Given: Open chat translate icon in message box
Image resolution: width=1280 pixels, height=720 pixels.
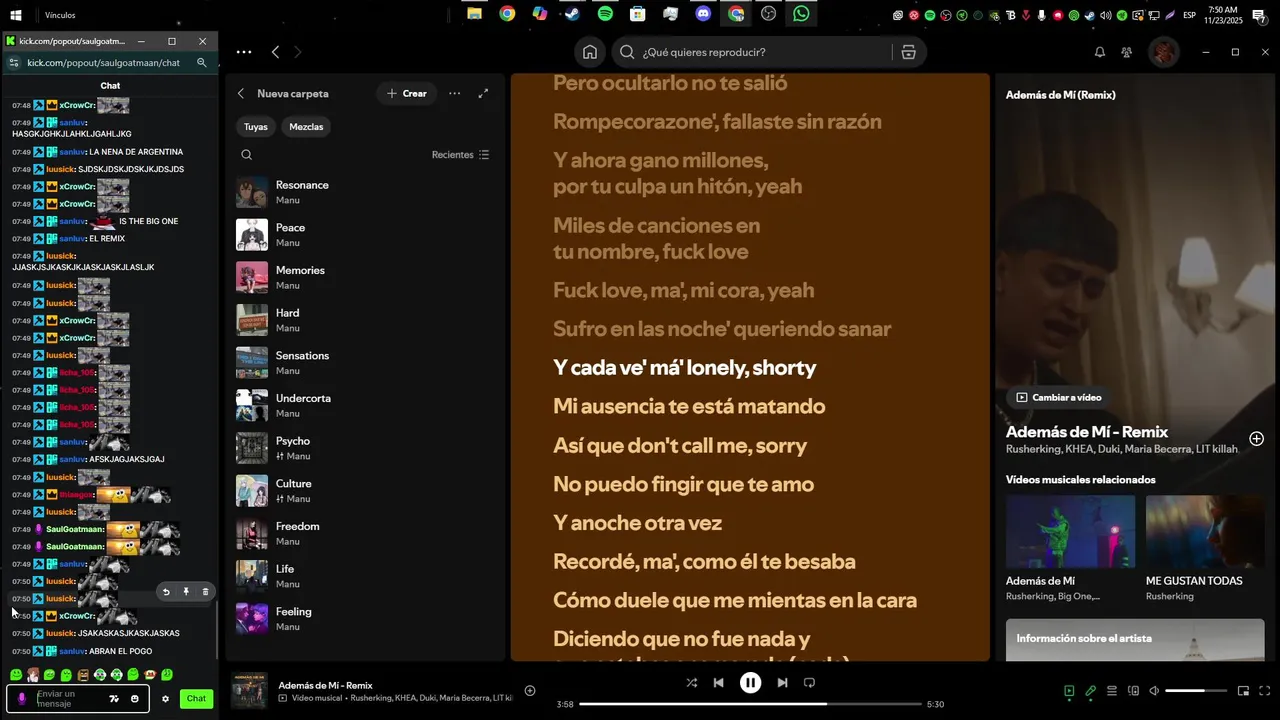Looking at the screenshot, I should point(114,699).
